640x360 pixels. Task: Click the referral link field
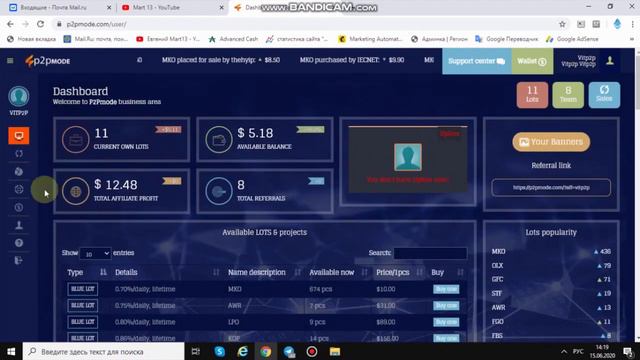coord(551,188)
